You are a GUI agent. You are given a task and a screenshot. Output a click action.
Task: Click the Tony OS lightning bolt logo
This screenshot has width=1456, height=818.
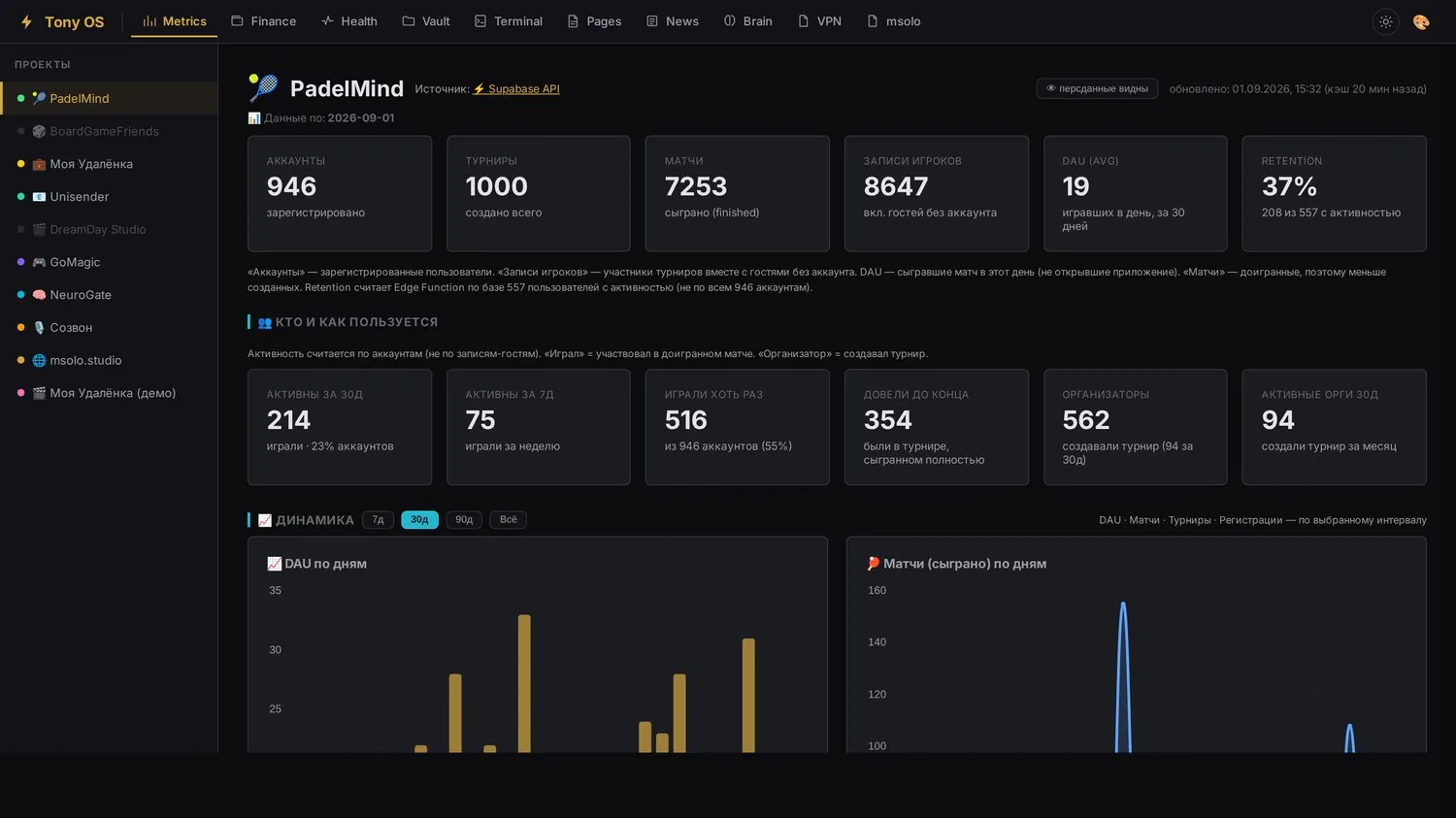click(26, 21)
